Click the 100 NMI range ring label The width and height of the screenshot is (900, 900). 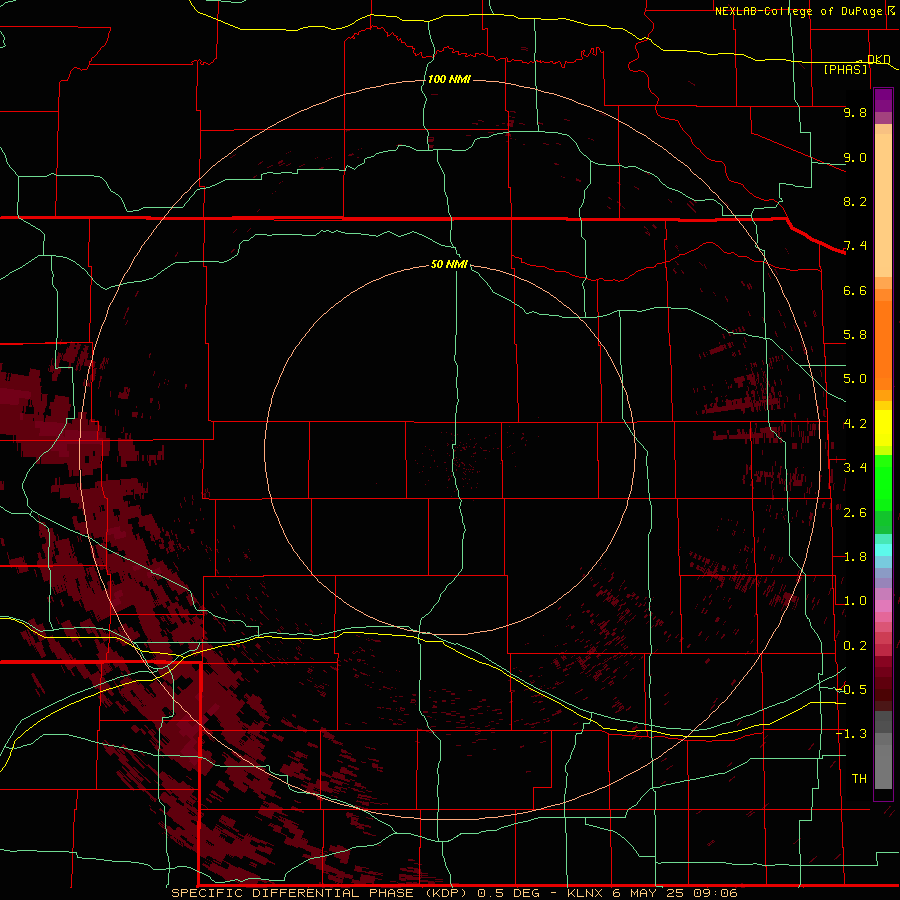pyautogui.click(x=449, y=79)
